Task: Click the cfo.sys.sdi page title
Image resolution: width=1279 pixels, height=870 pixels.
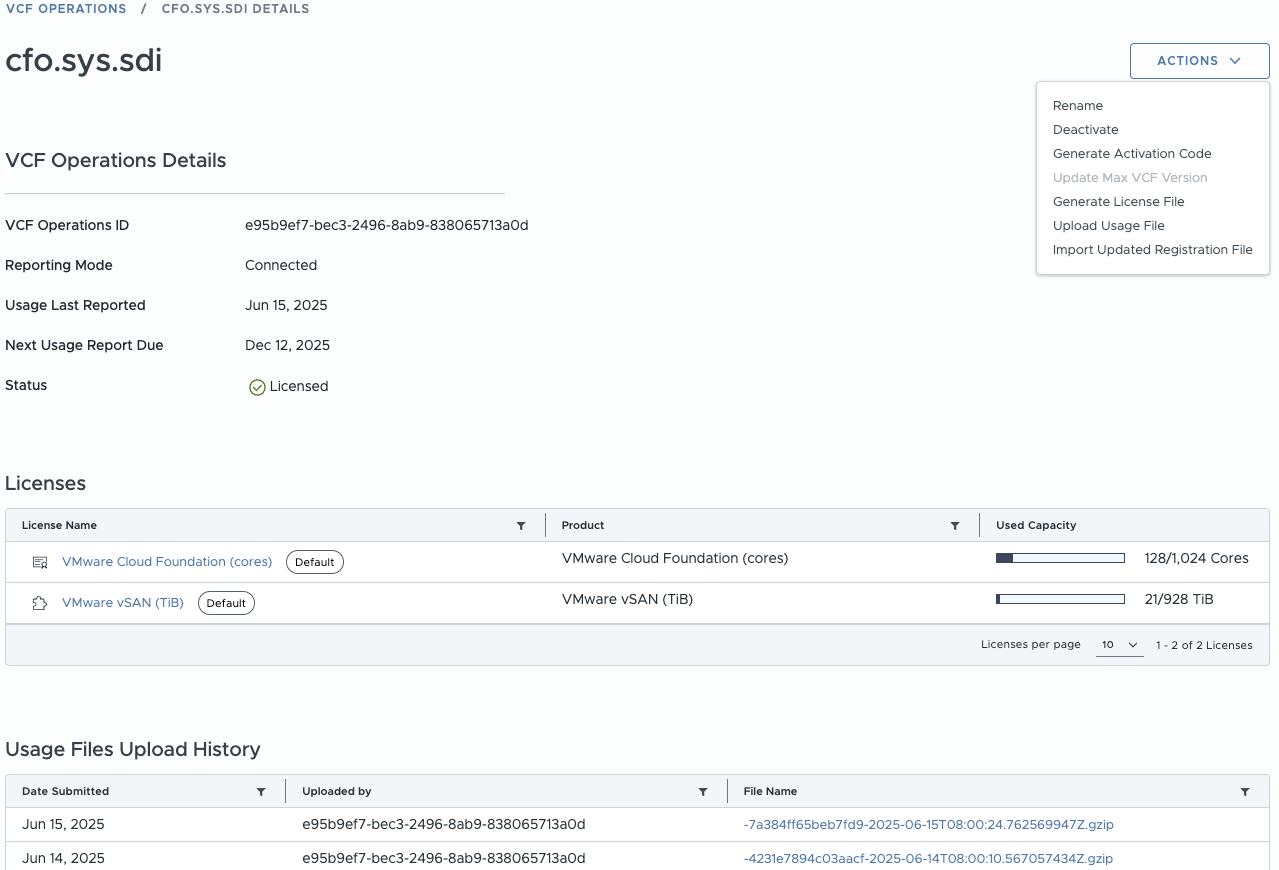Action: [84, 61]
